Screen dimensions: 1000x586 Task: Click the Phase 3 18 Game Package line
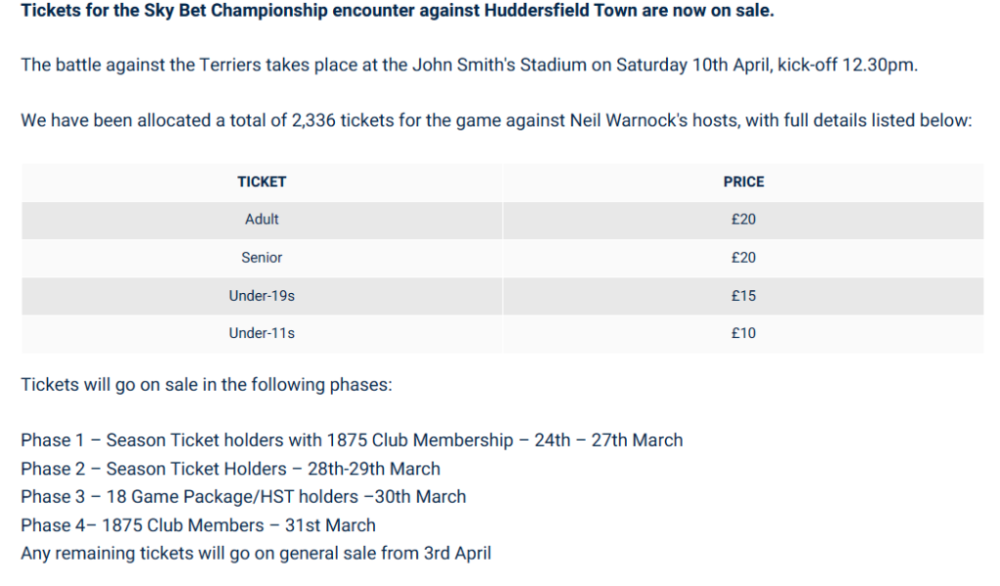coord(243,496)
